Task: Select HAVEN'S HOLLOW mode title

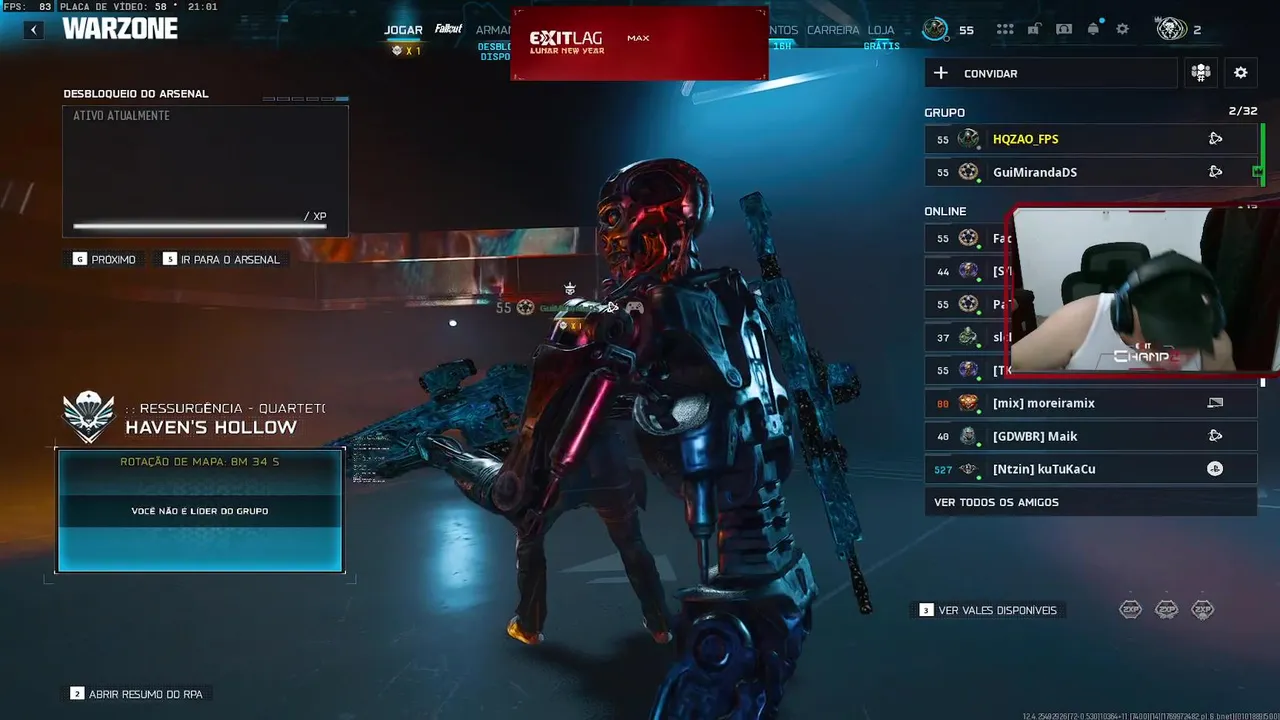Action: click(211, 427)
